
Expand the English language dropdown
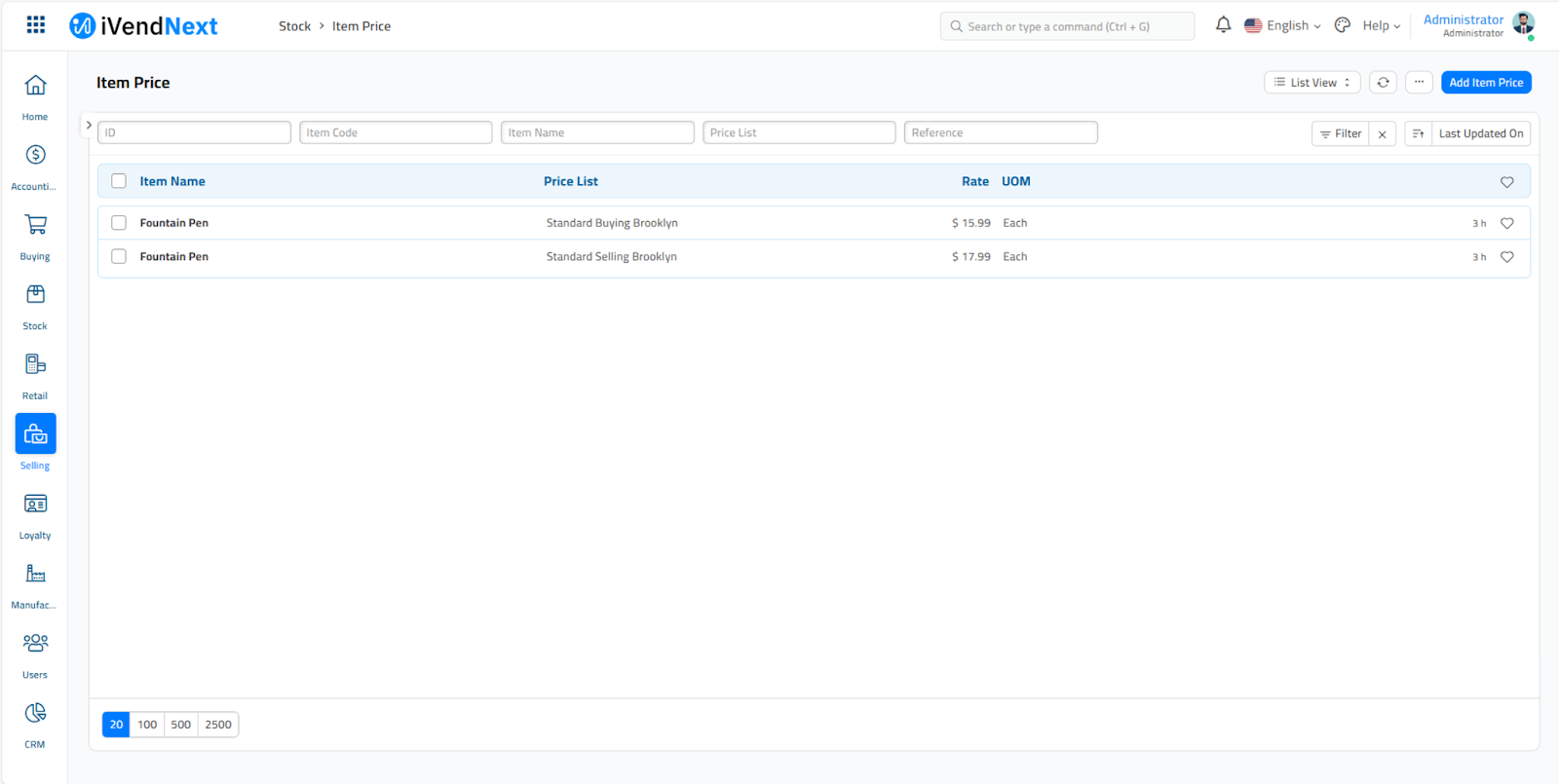coord(1282,26)
